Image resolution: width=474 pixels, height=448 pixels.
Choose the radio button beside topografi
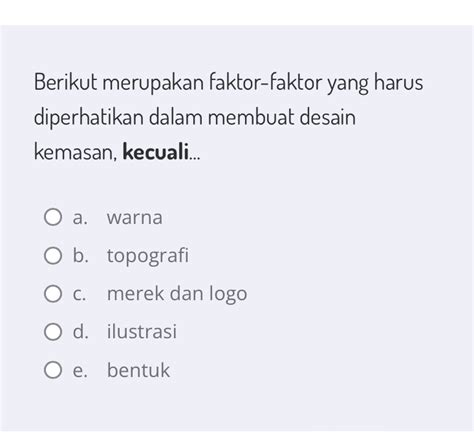tap(53, 256)
